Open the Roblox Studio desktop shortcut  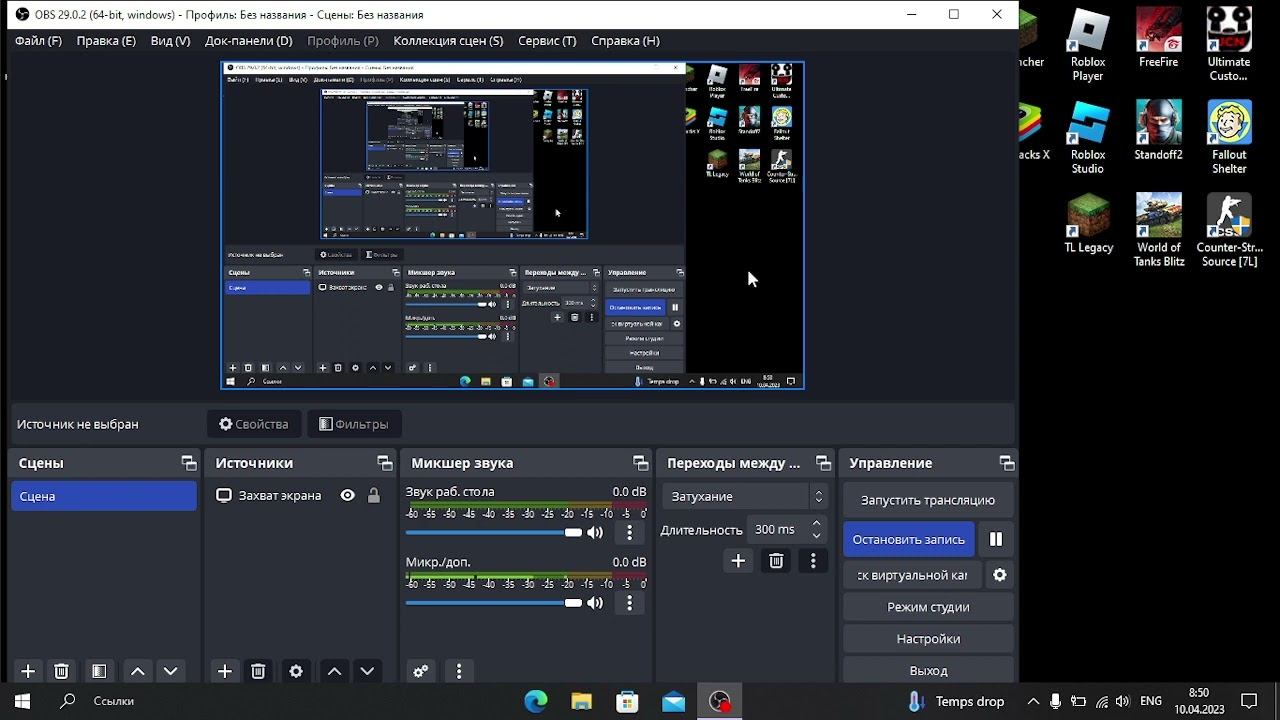tap(1088, 138)
